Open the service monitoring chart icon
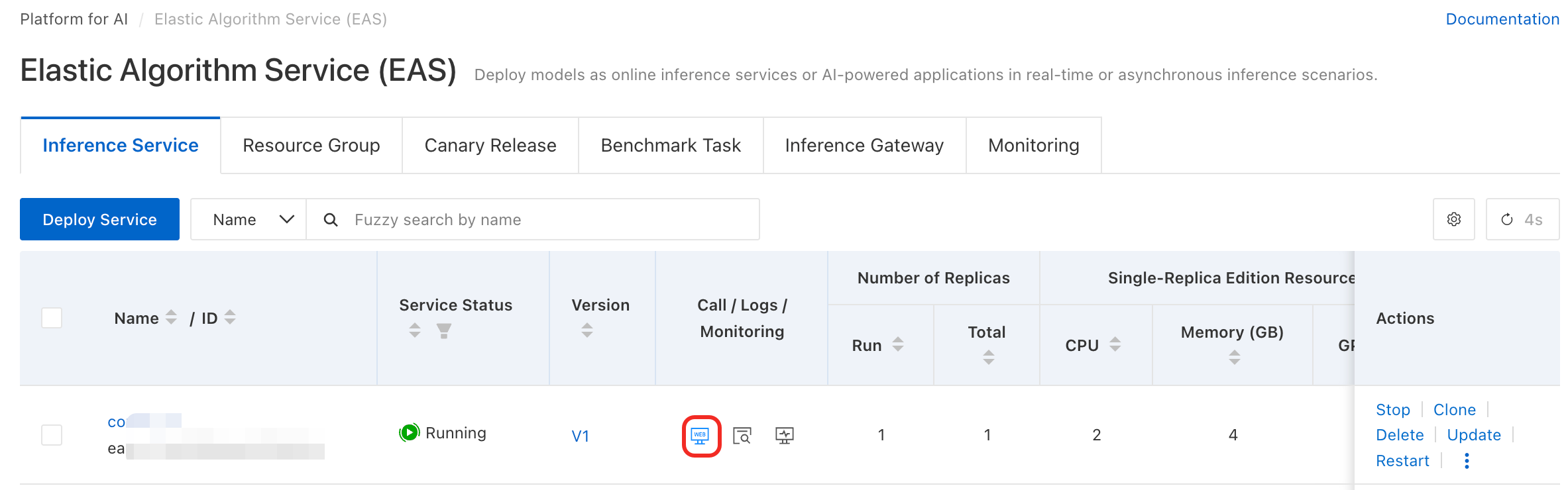Image resolution: width=1568 pixels, height=490 pixels. tap(785, 436)
